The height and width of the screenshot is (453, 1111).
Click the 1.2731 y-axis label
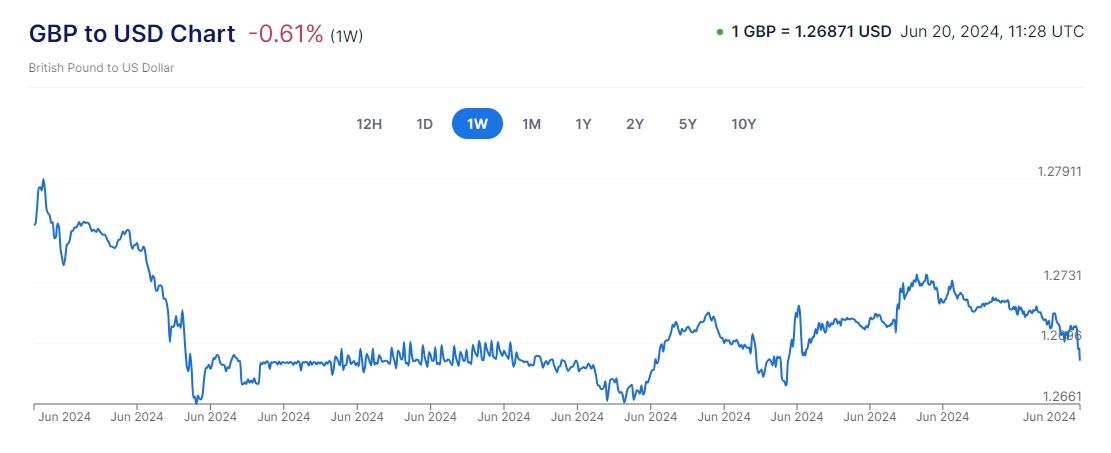point(1062,275)
